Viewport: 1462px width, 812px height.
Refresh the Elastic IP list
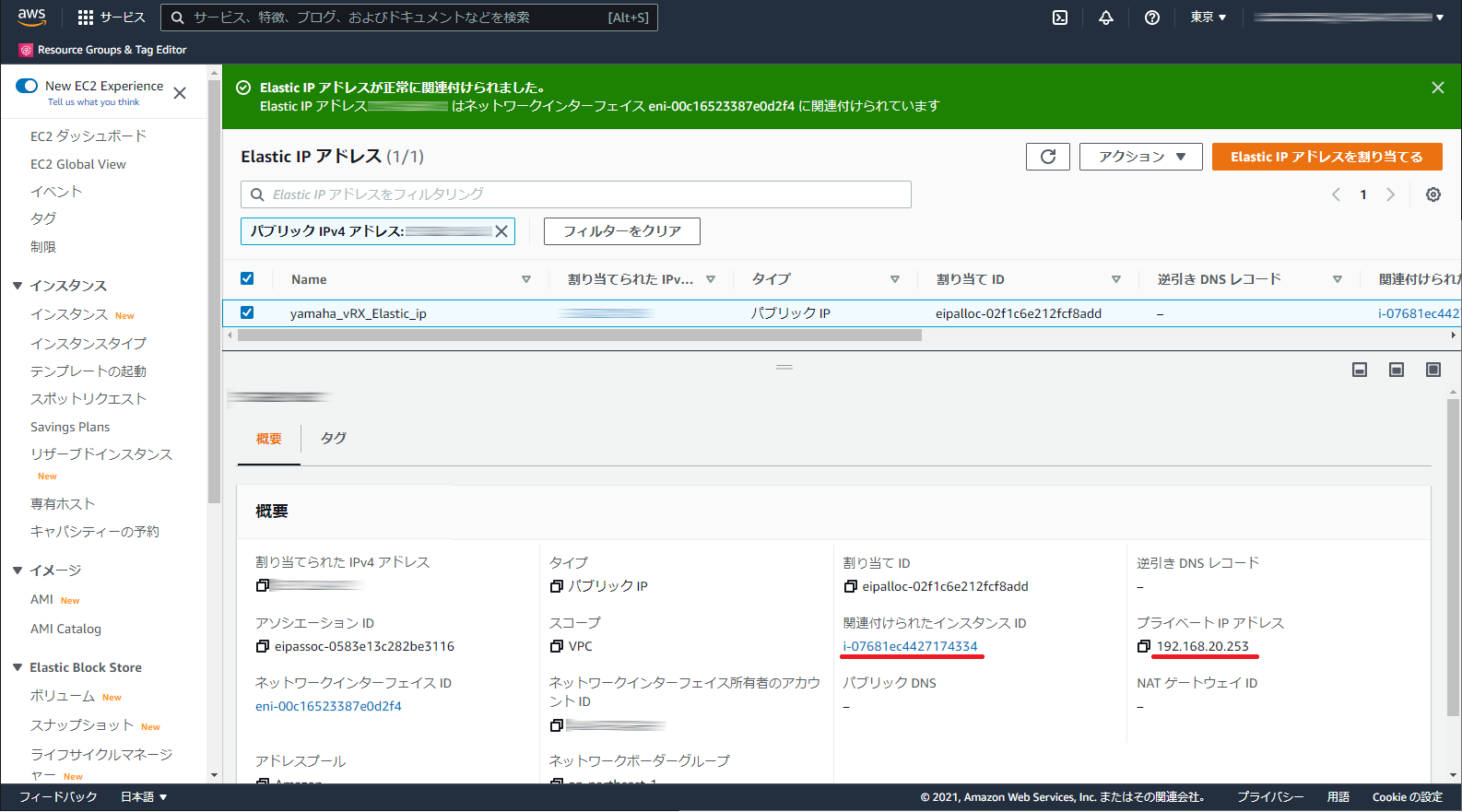(1048, 157)
